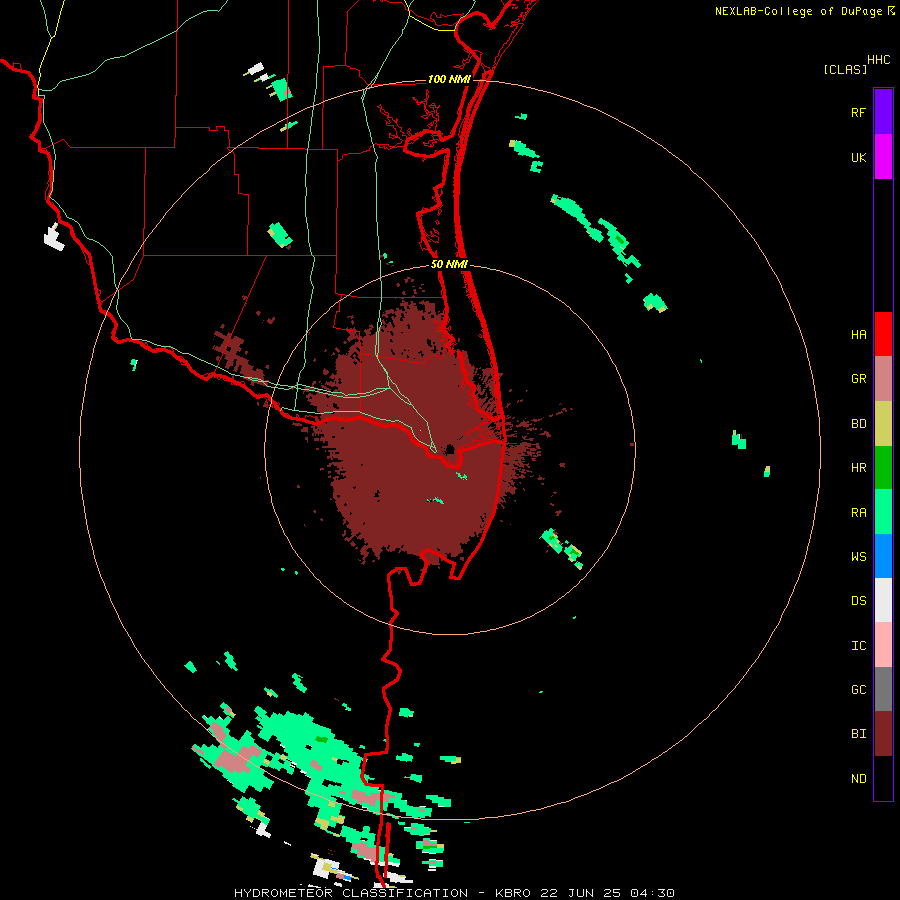Click the BI brown legend swatch

tap(883, 734)
